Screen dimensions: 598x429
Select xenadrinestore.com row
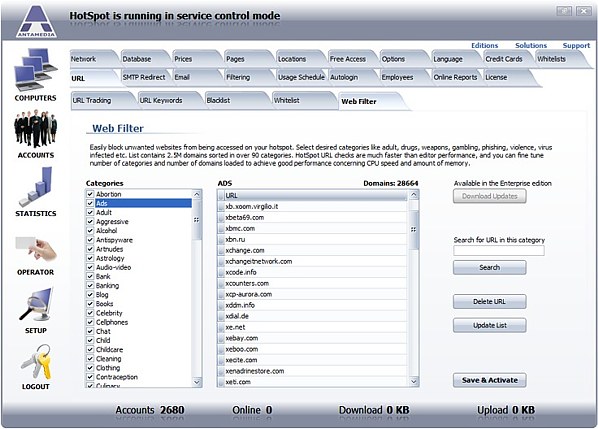(x=312, y=371)
